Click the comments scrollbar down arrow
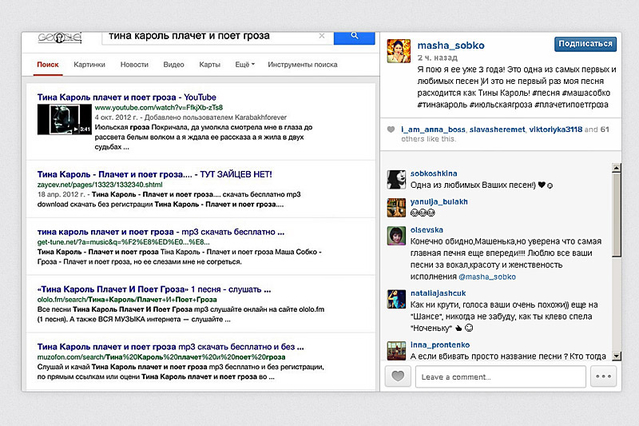The image size is (639, 426). coord(616,356)
